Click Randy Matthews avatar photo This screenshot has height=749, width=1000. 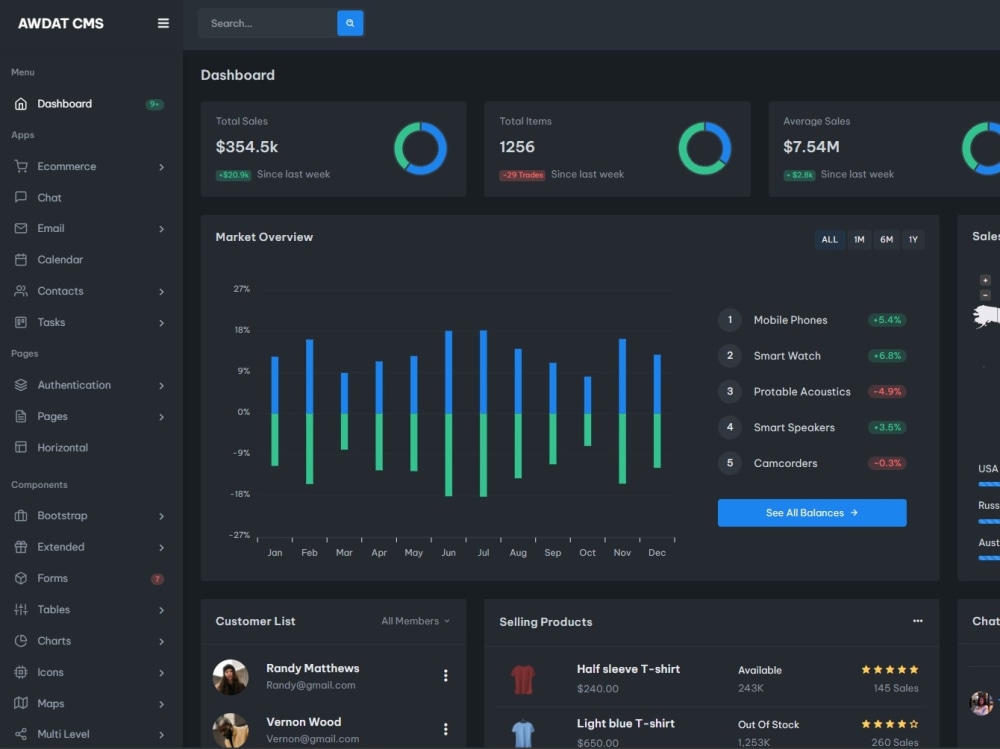point(230,677)
